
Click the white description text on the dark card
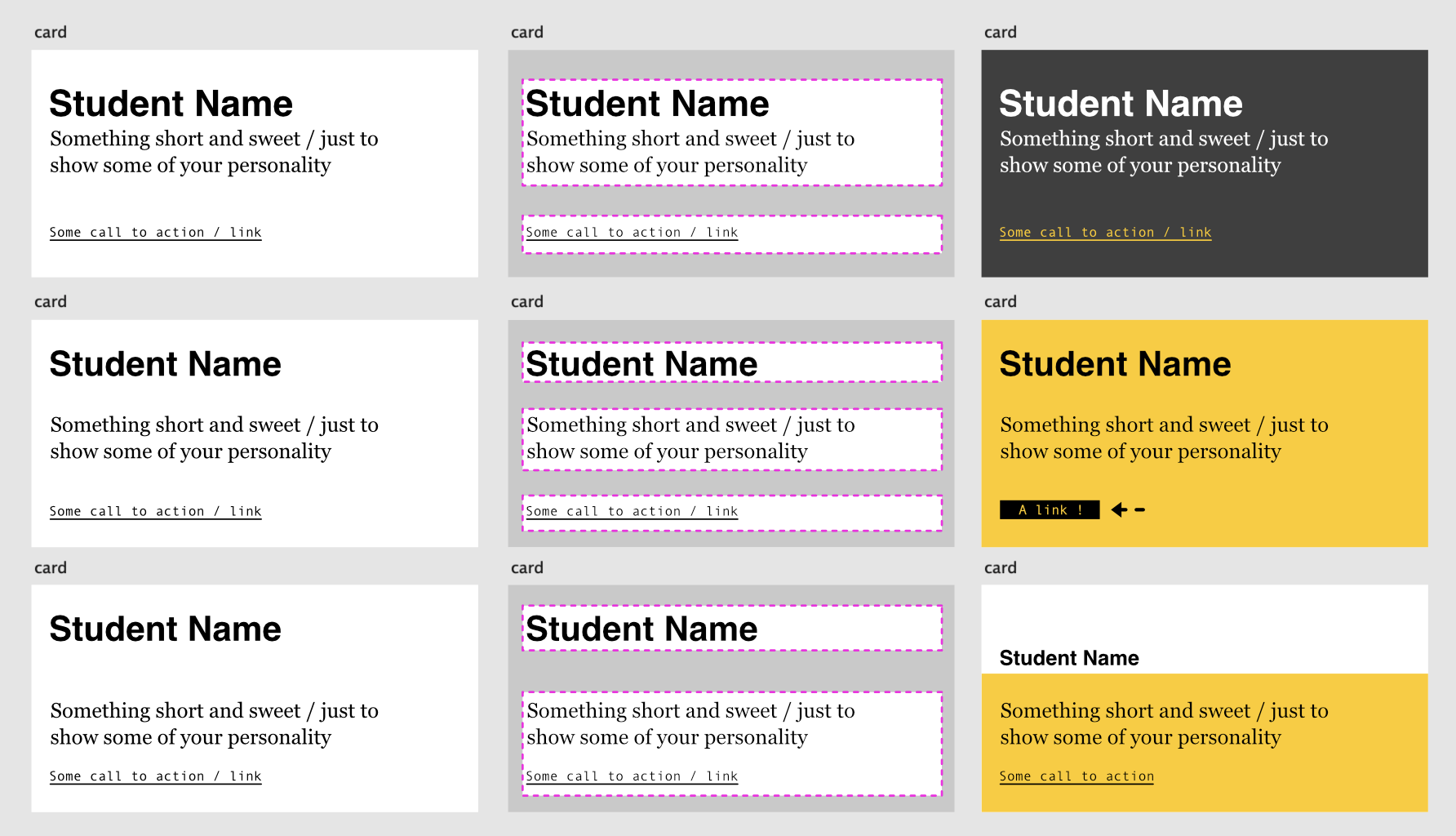[x=1164, y=152]
